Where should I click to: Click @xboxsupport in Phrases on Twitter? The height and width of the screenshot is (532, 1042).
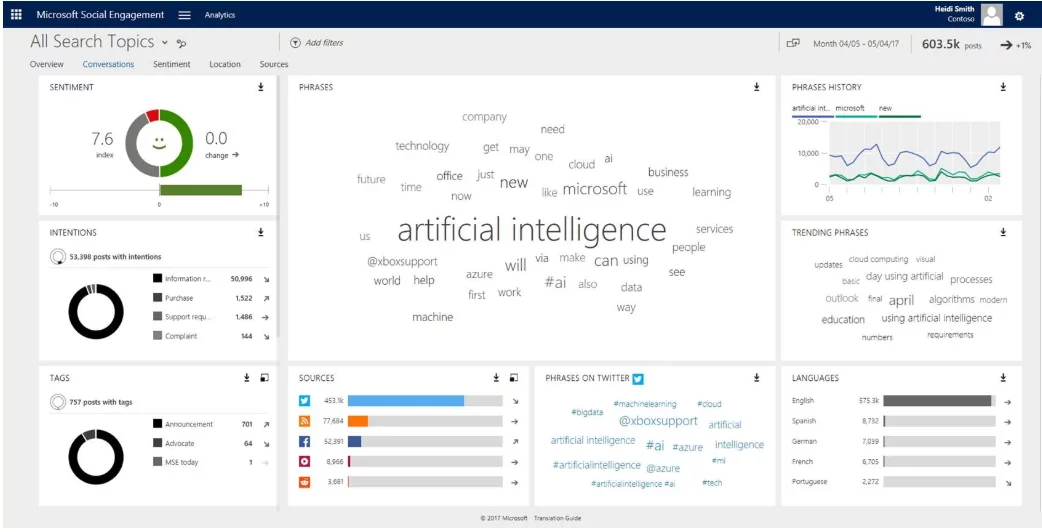659,421
